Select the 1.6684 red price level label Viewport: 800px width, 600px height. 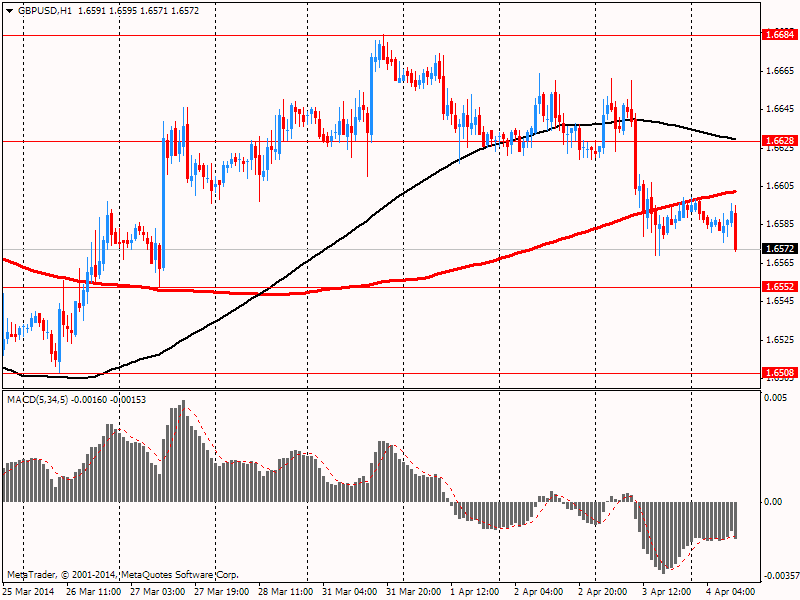[779, 35]
